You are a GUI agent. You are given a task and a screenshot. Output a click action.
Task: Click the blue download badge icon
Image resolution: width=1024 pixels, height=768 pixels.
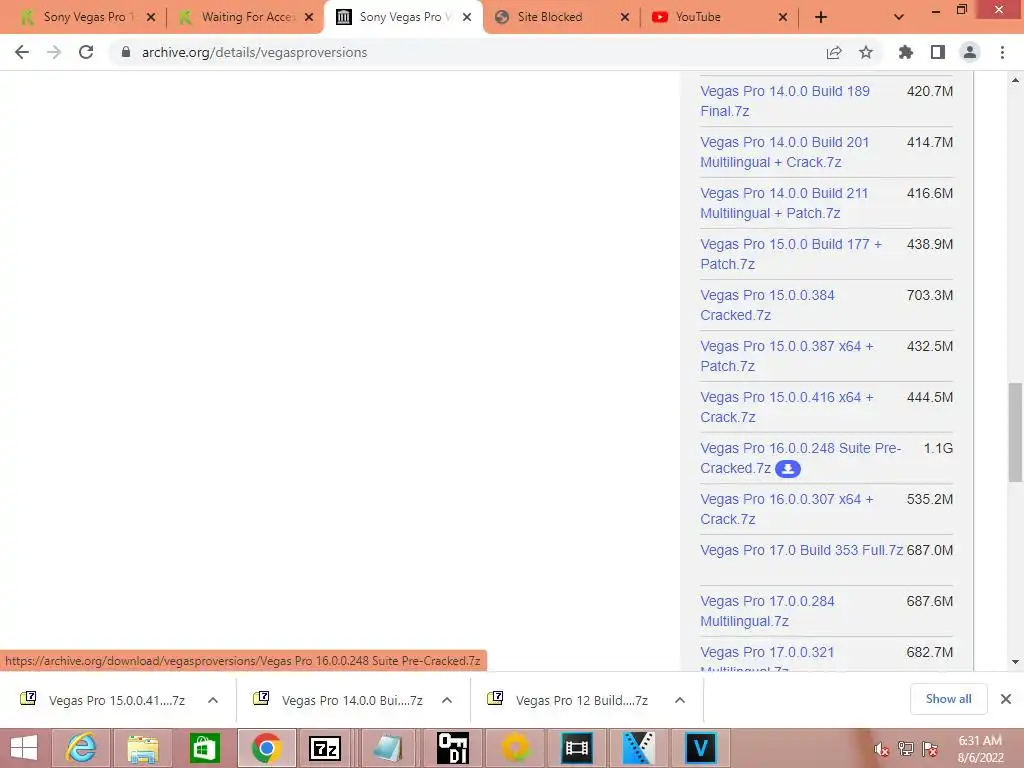pyautogui.click(x=788, y=469)
